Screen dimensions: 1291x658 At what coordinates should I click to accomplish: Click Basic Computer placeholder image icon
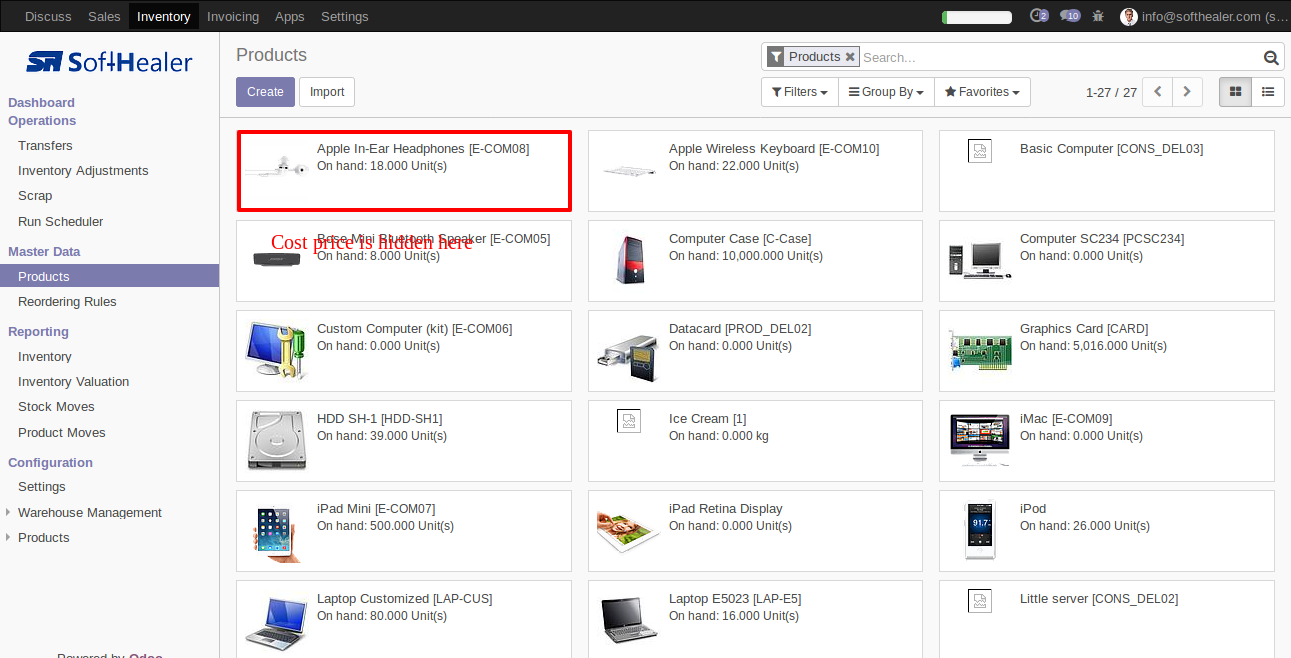point(980,151)
